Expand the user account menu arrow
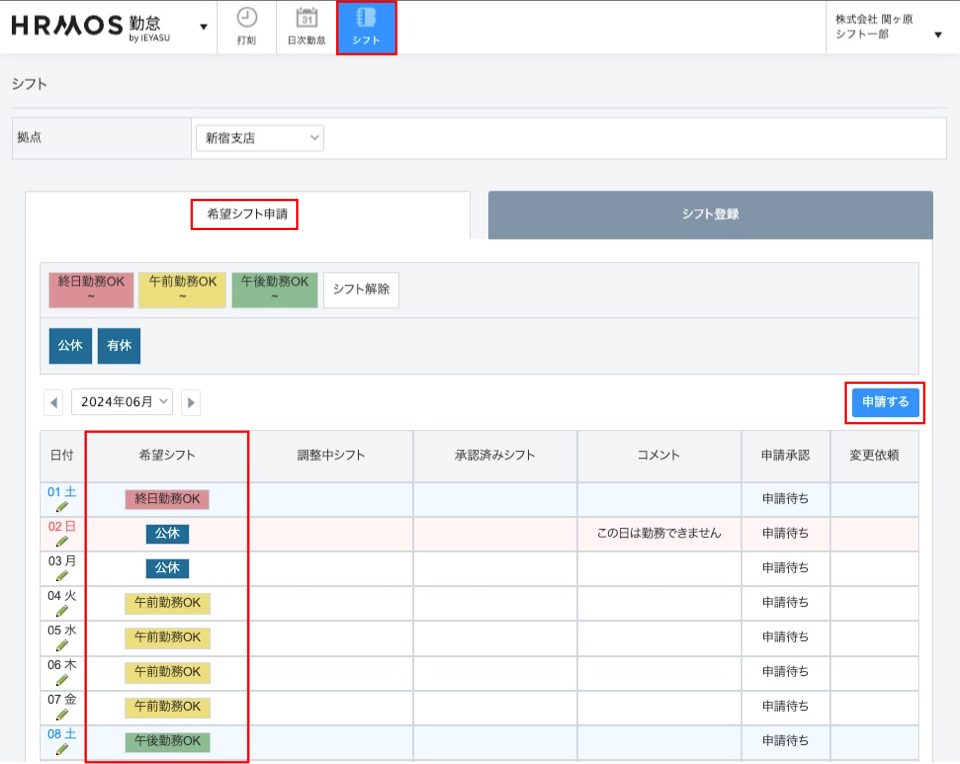Screen dimensions: 960x764 (x=937, y=35)
